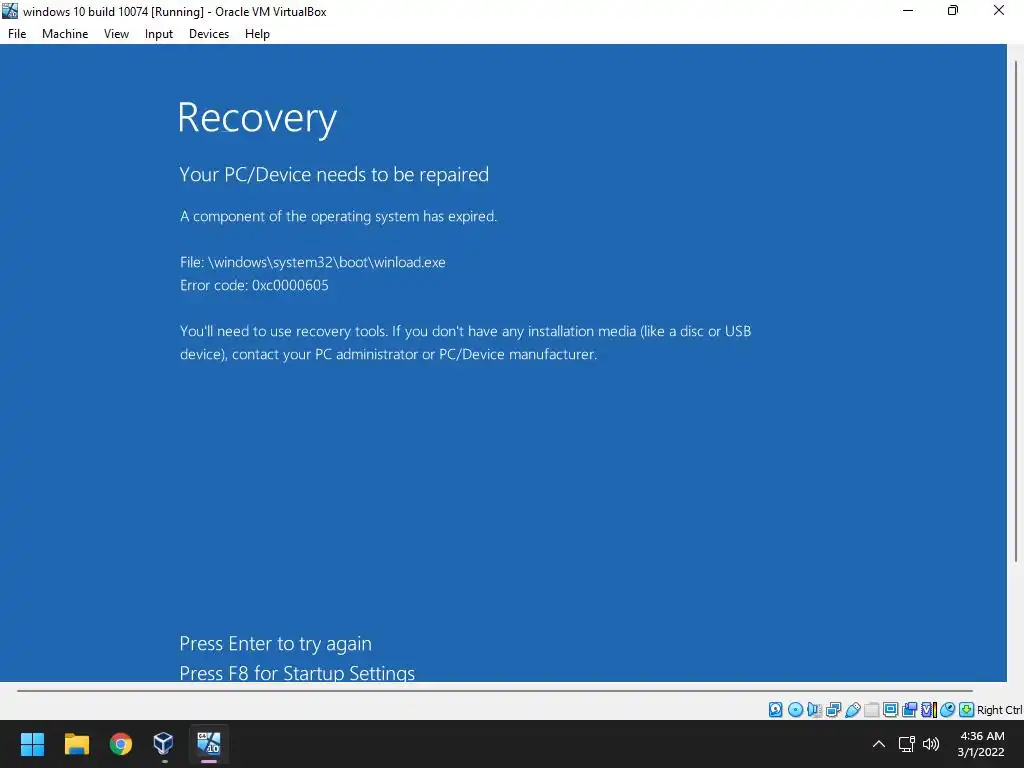Click the mouse integration status icon
The width and height of the screenshot is (1024, 768).
948,710
